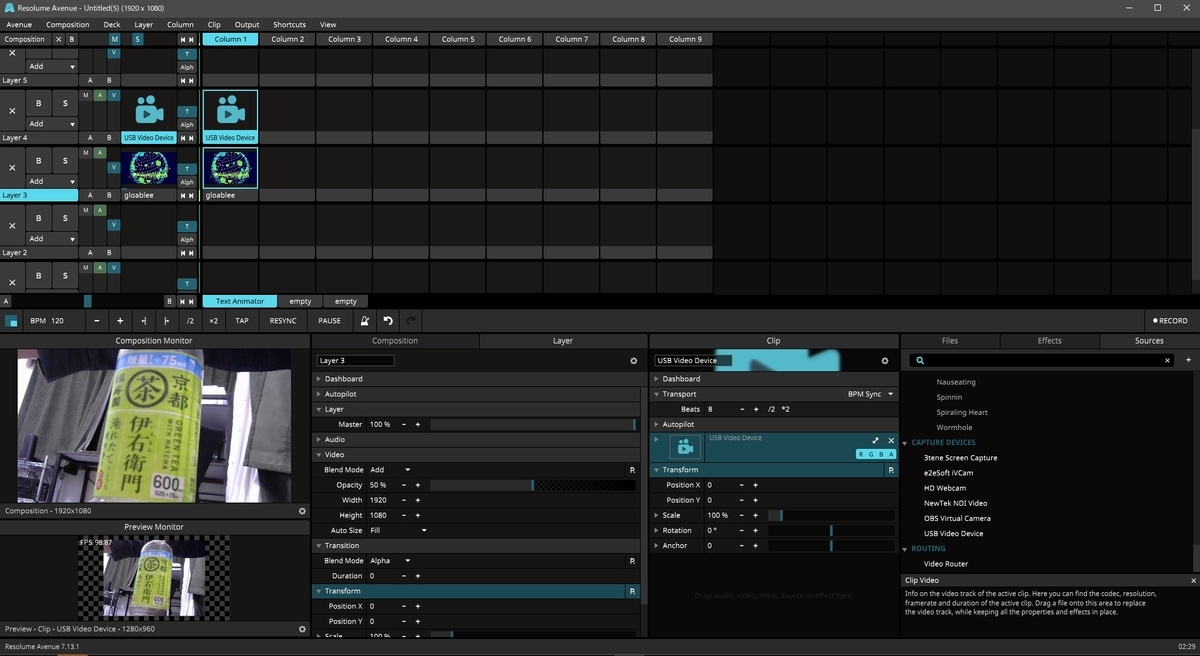Close the Clip Video help panel
The width and height of the screenshot is (1200, 656).
click(x=1193, y=580)
